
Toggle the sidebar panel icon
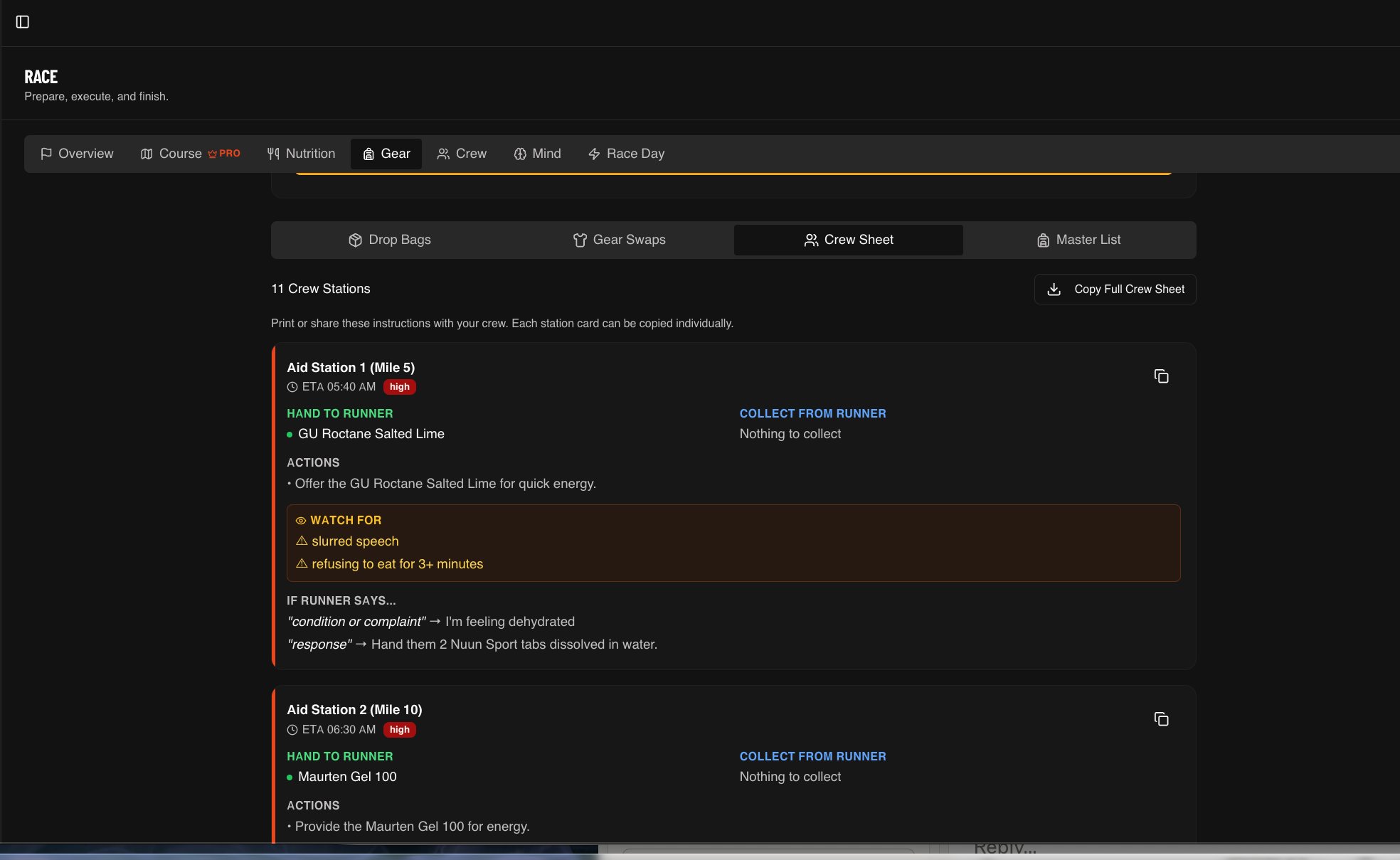(x=23, y=22)
